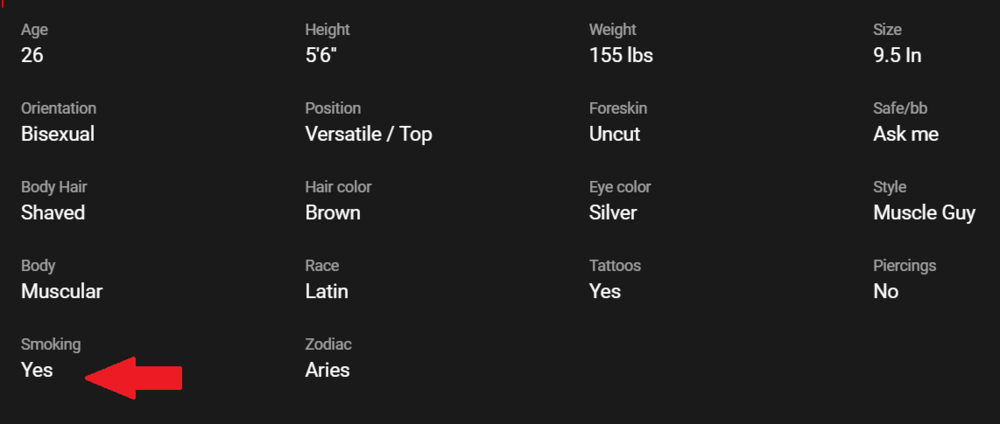Screen dimensions: 1000x424
Task: Click the Smoking field label
Action: tap(51, 344)
